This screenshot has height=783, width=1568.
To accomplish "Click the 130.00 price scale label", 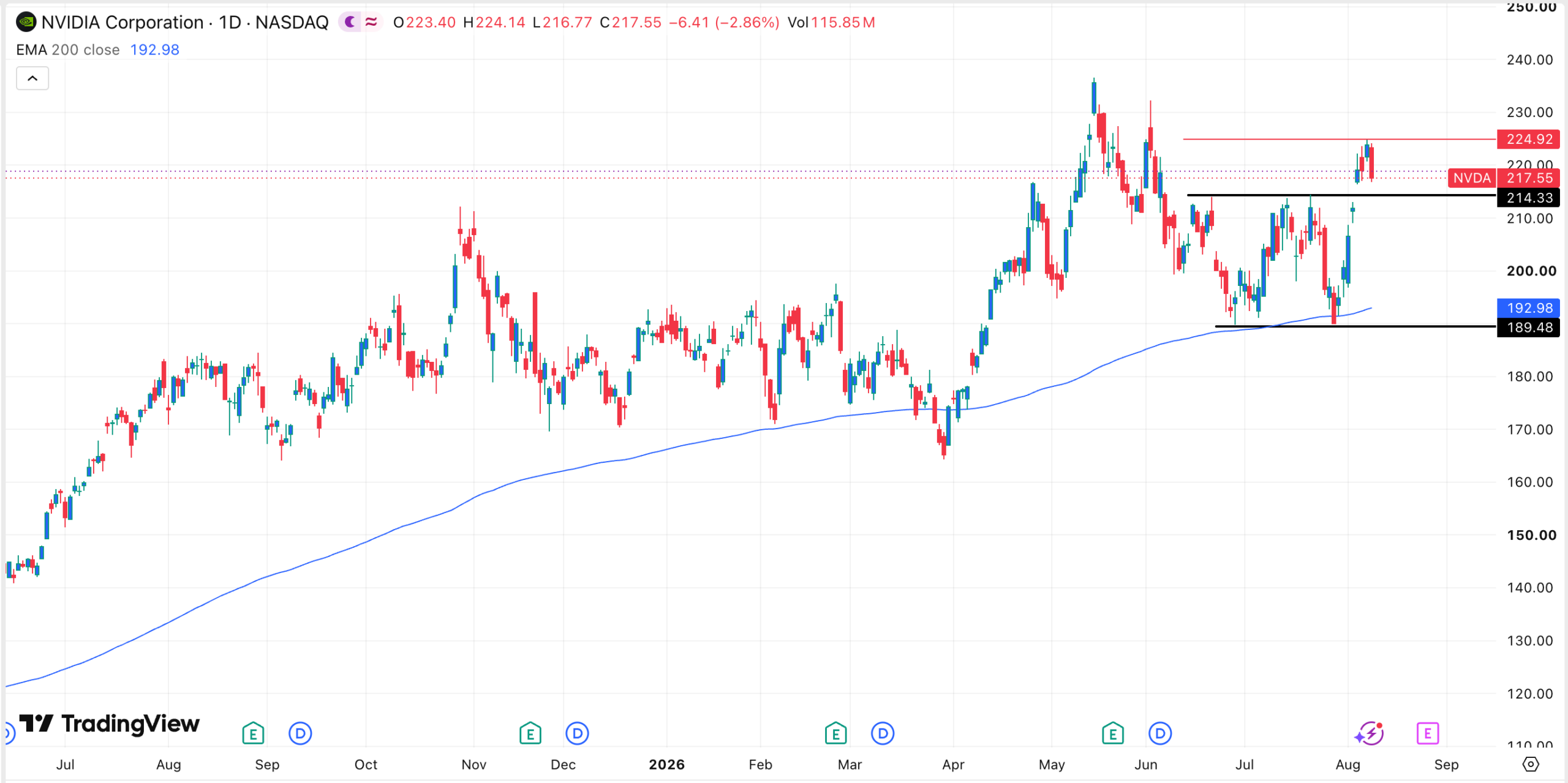I will 1530,641.
